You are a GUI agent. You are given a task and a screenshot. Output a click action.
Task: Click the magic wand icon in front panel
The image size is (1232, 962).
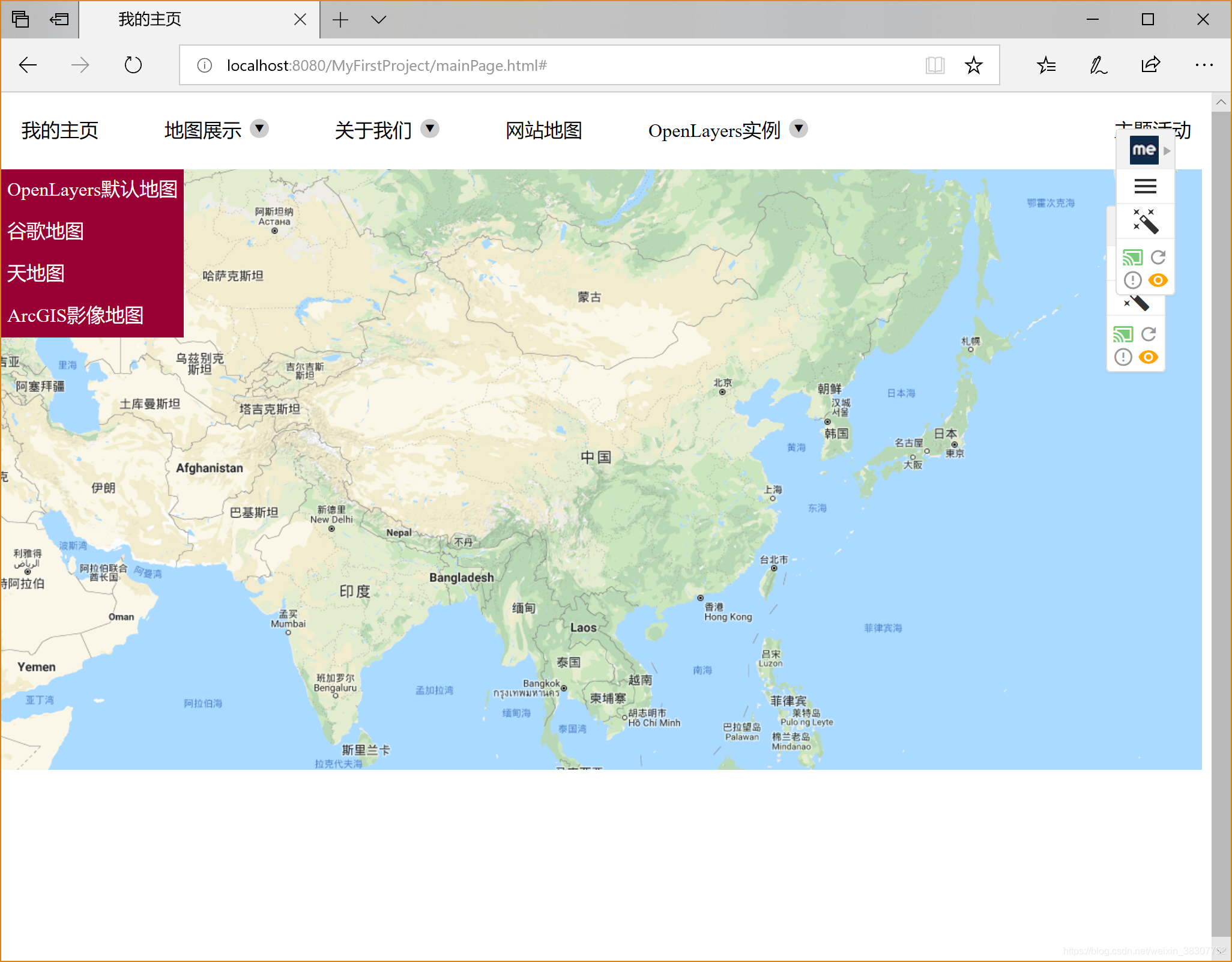coord(1145,221)
